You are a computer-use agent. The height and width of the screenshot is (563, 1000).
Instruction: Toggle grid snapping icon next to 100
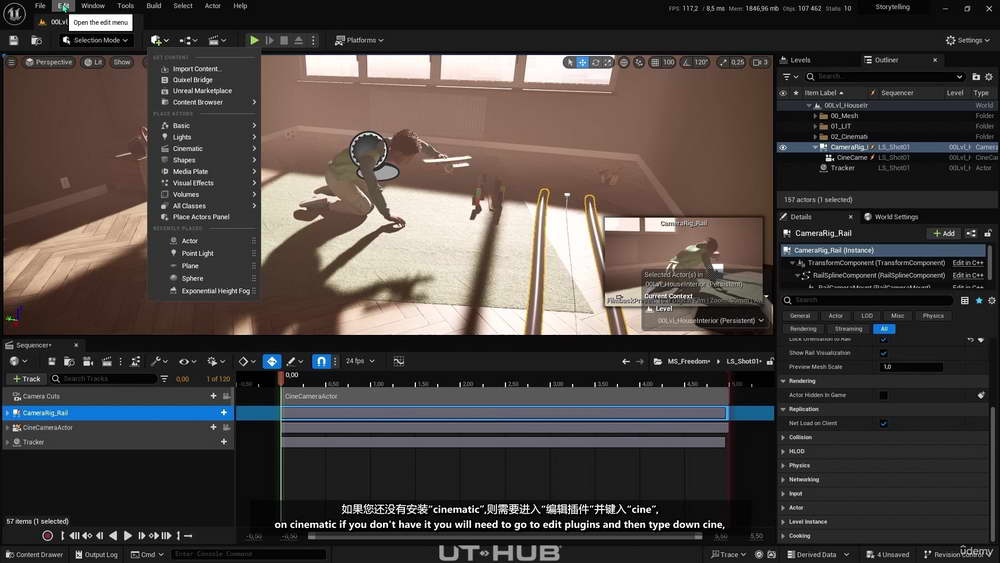point(655,62)
